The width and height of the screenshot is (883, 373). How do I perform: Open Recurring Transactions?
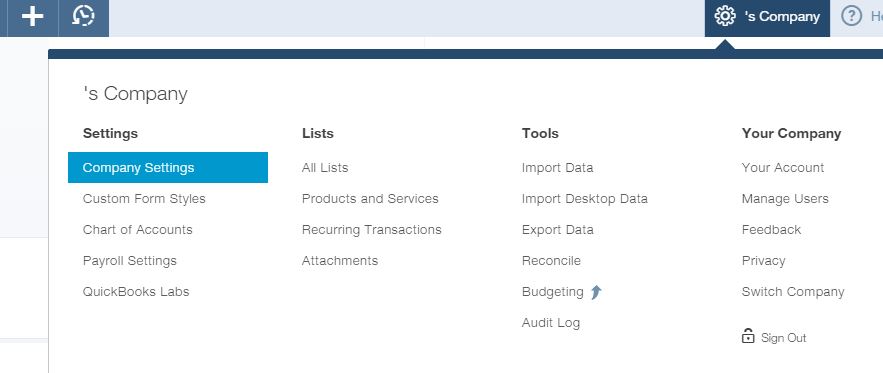click(372, 230)
